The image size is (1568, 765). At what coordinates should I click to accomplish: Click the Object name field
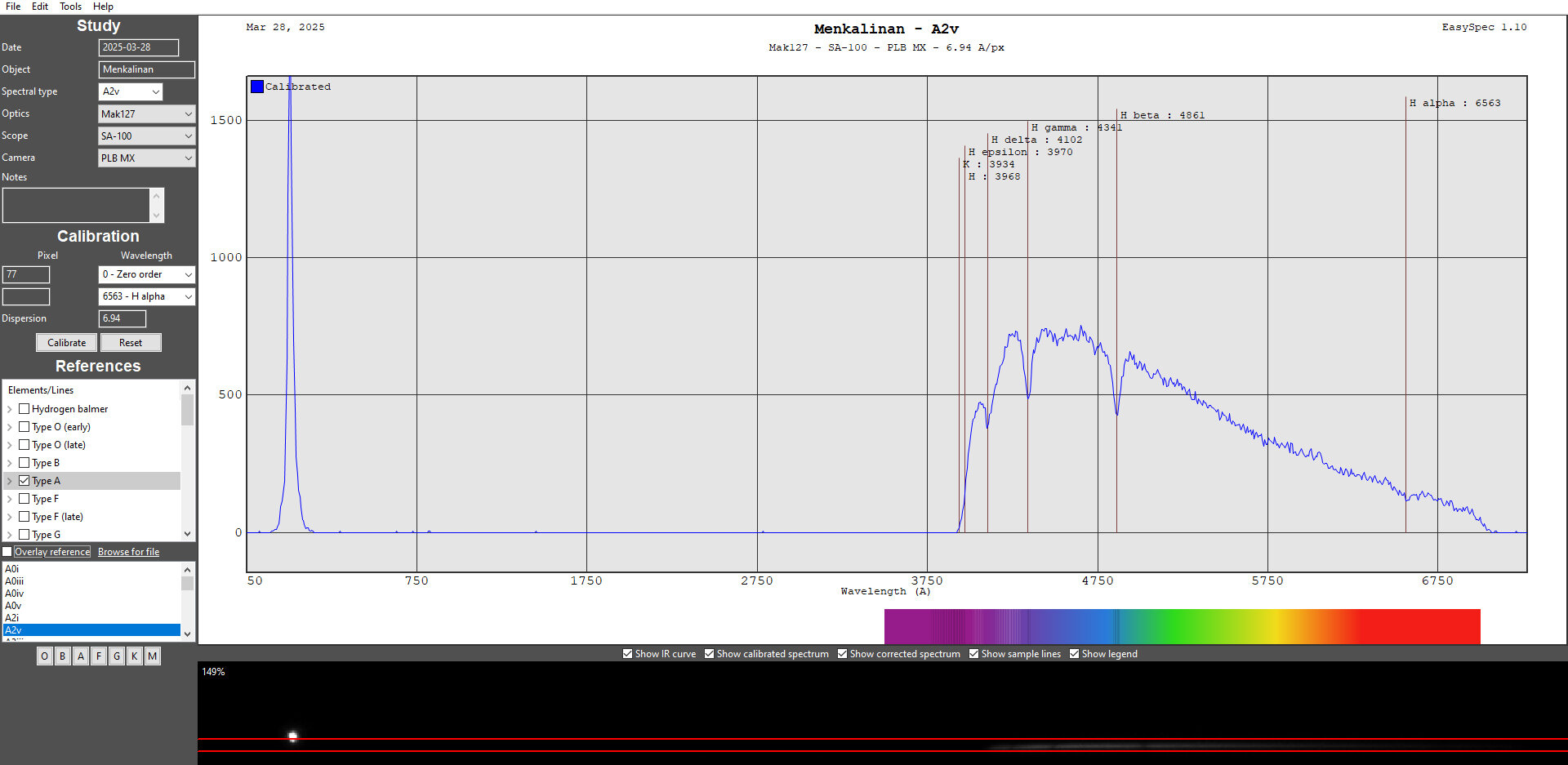coord(147,69)
